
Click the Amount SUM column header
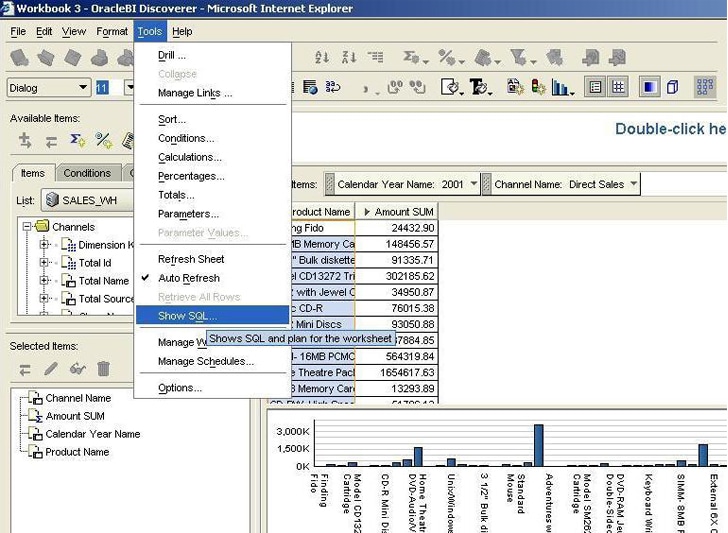coord(397,212)
